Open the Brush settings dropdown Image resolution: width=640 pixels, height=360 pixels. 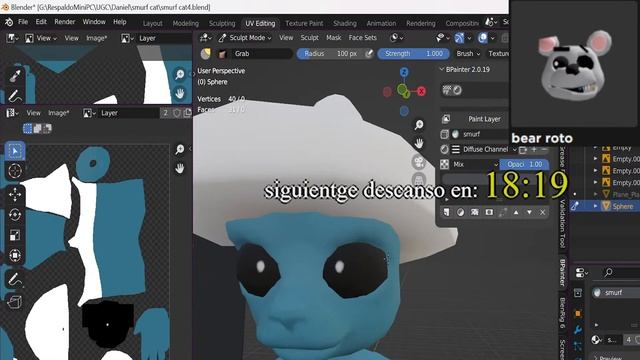(x=468, y=53)
